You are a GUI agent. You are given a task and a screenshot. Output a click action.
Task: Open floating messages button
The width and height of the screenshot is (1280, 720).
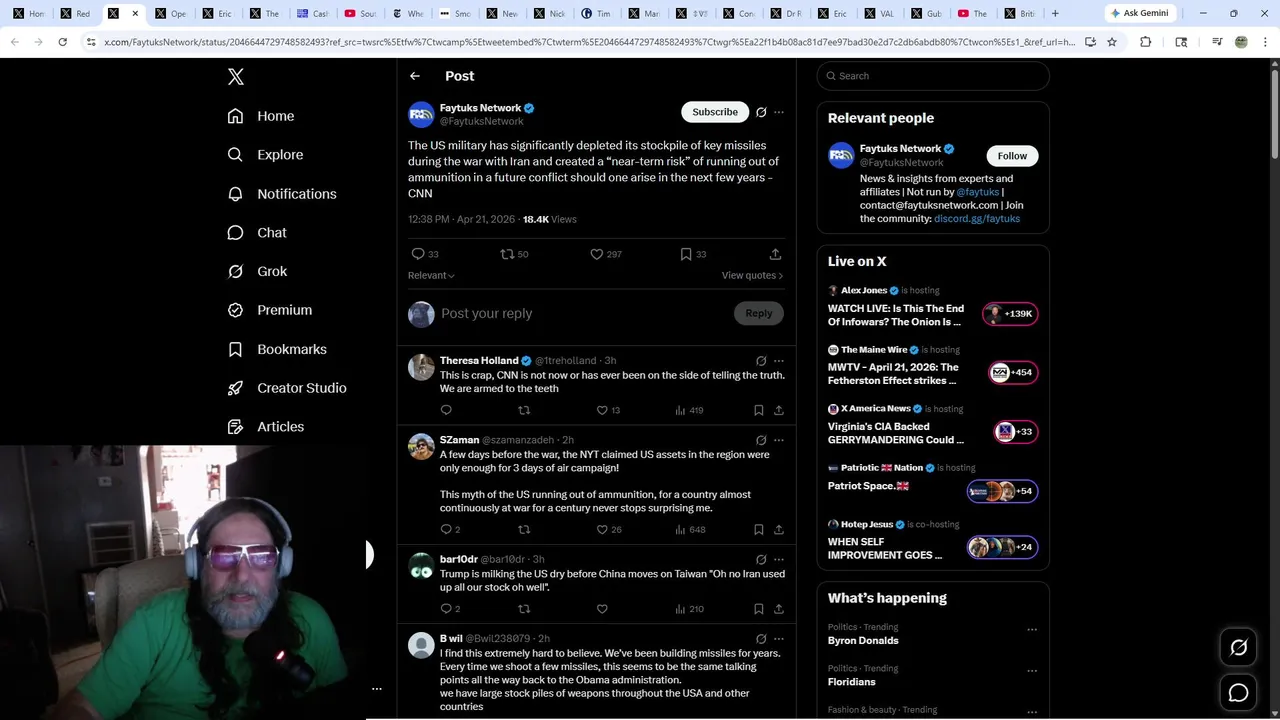point(1239,693)
